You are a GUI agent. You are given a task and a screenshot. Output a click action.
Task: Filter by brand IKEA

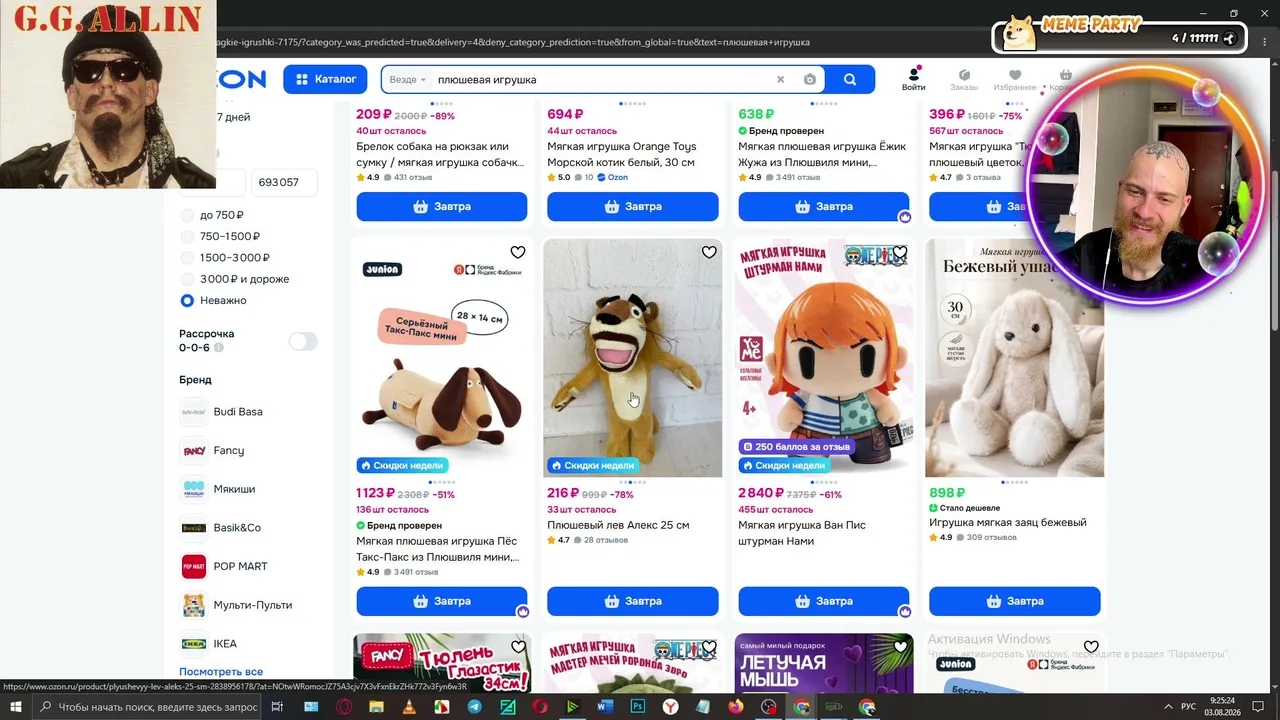point(209,644)
